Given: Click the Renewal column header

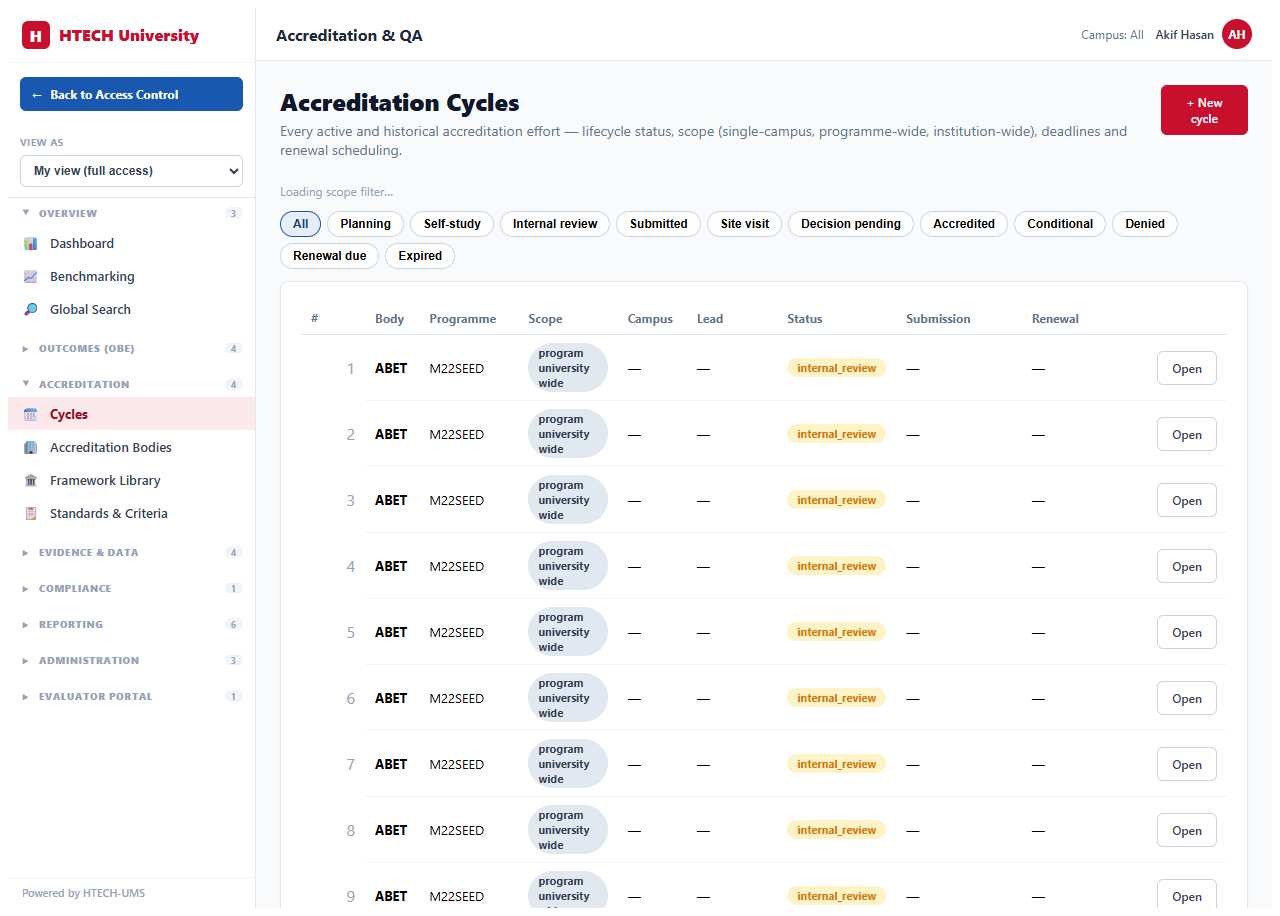Looking at the screenshot, I should pyautogui.click(x=1055, y=319).
